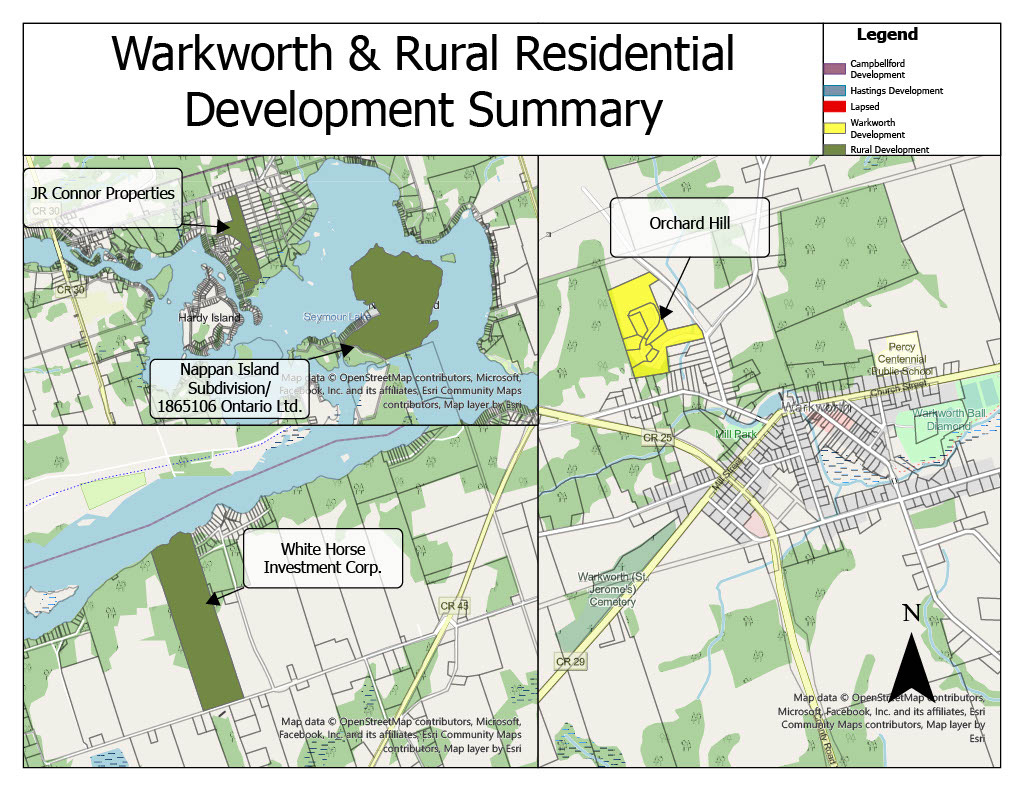Click the Legend heading
This screenshot has height=791, width=1024.
[887, 35]
